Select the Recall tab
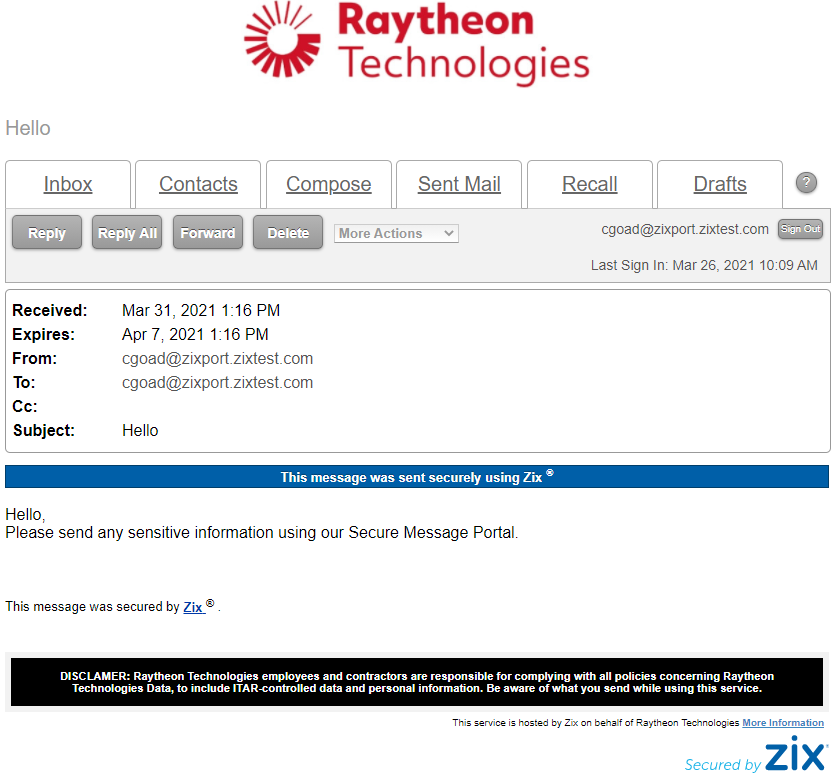Viewport: 834px width, 779px height. [x=589, y=184]
